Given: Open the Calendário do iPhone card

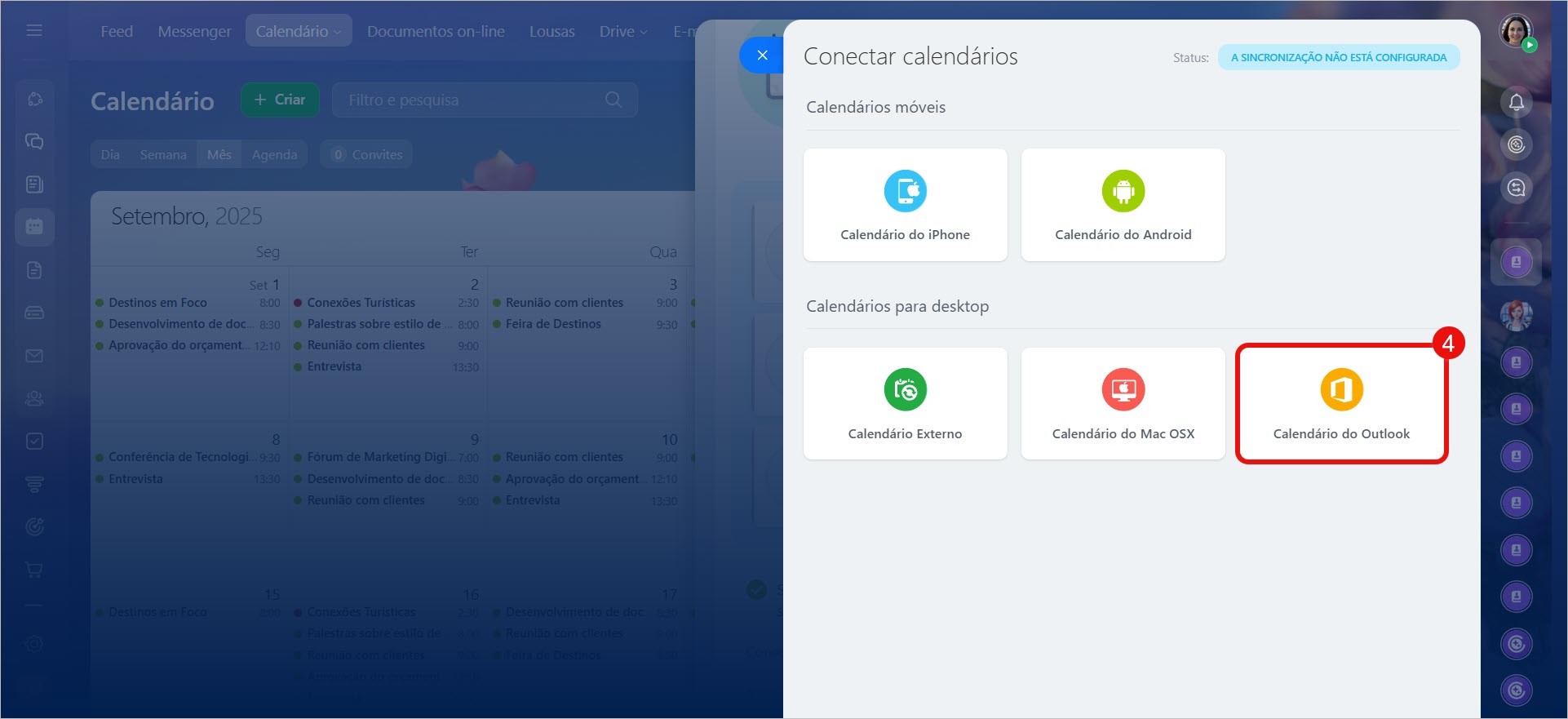Looking at the screenshot, I should (x=905, y=205).
